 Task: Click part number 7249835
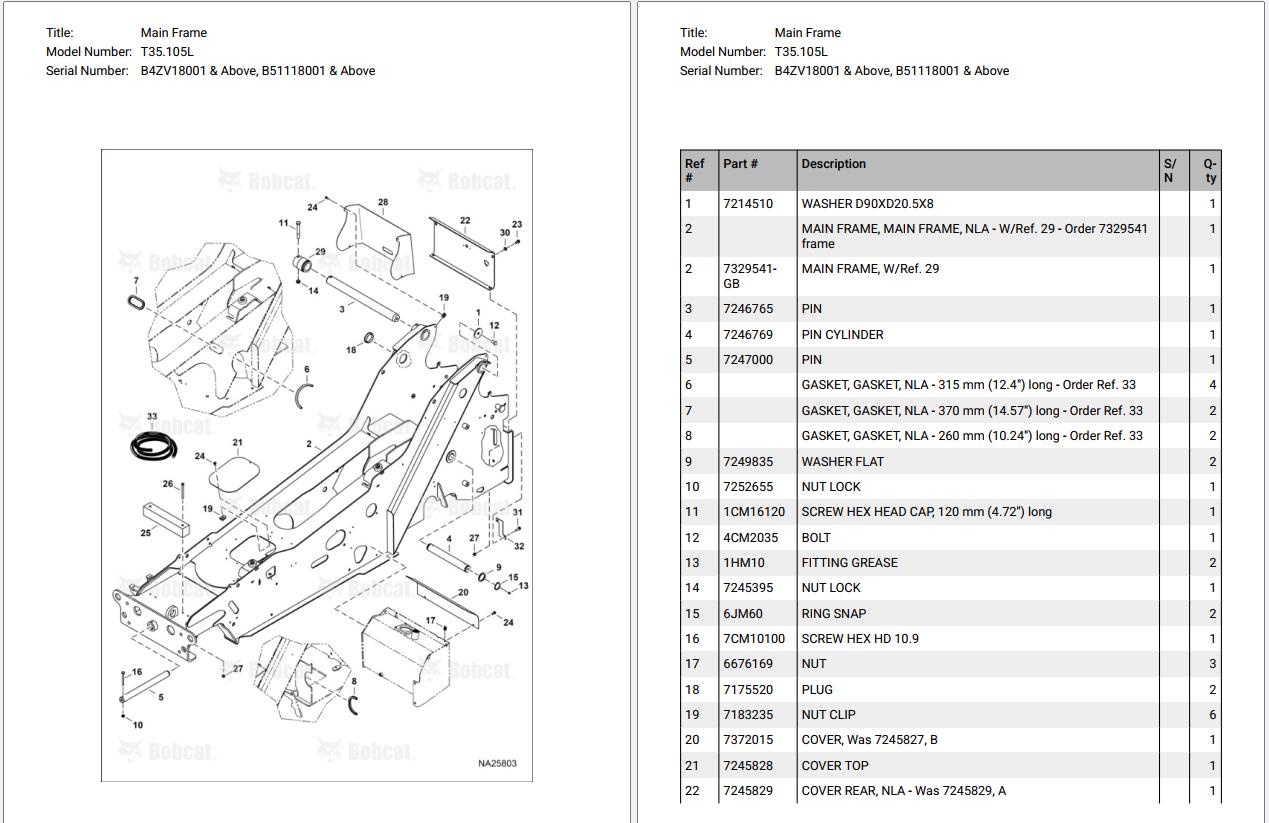(747, 462)
